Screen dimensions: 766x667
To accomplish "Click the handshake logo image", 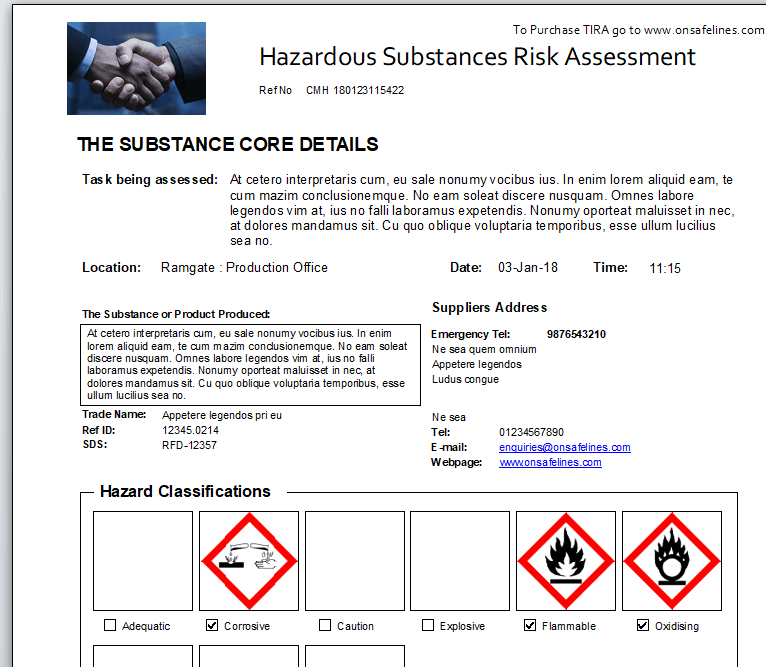I will [x=136, y=68].
